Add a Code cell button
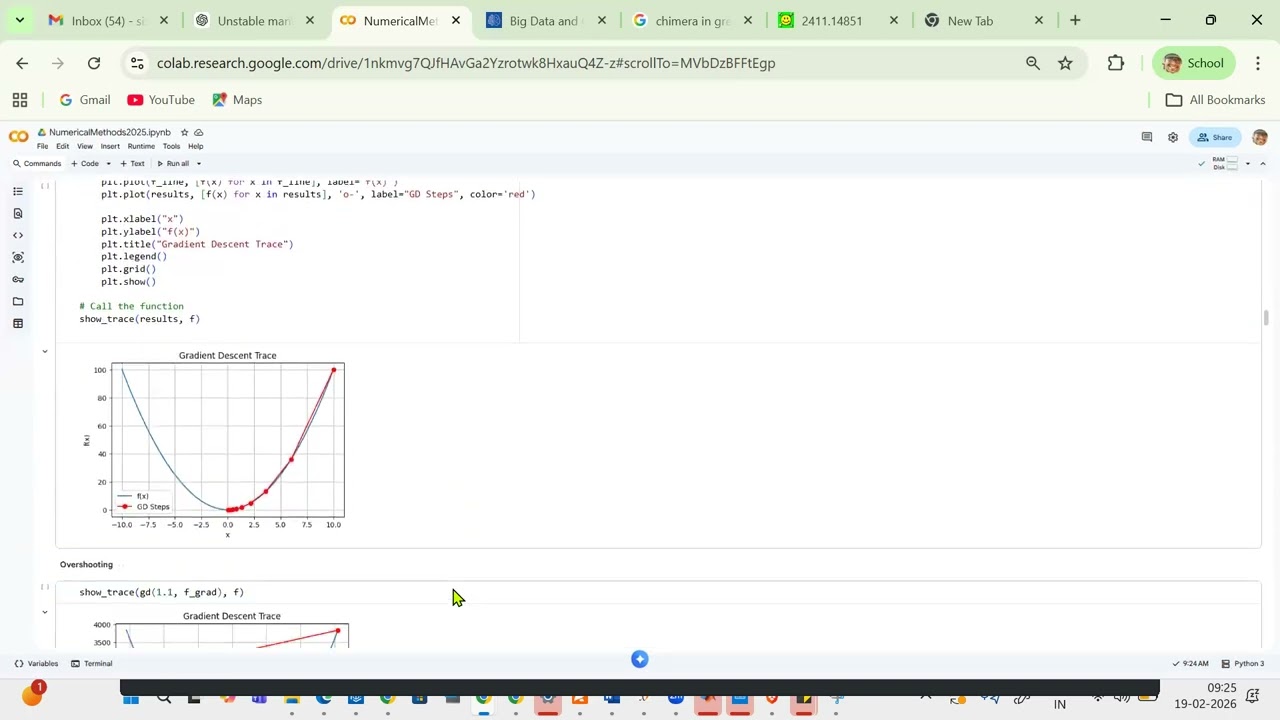Viewport: 1280px width, 720px height. (84, 164)
